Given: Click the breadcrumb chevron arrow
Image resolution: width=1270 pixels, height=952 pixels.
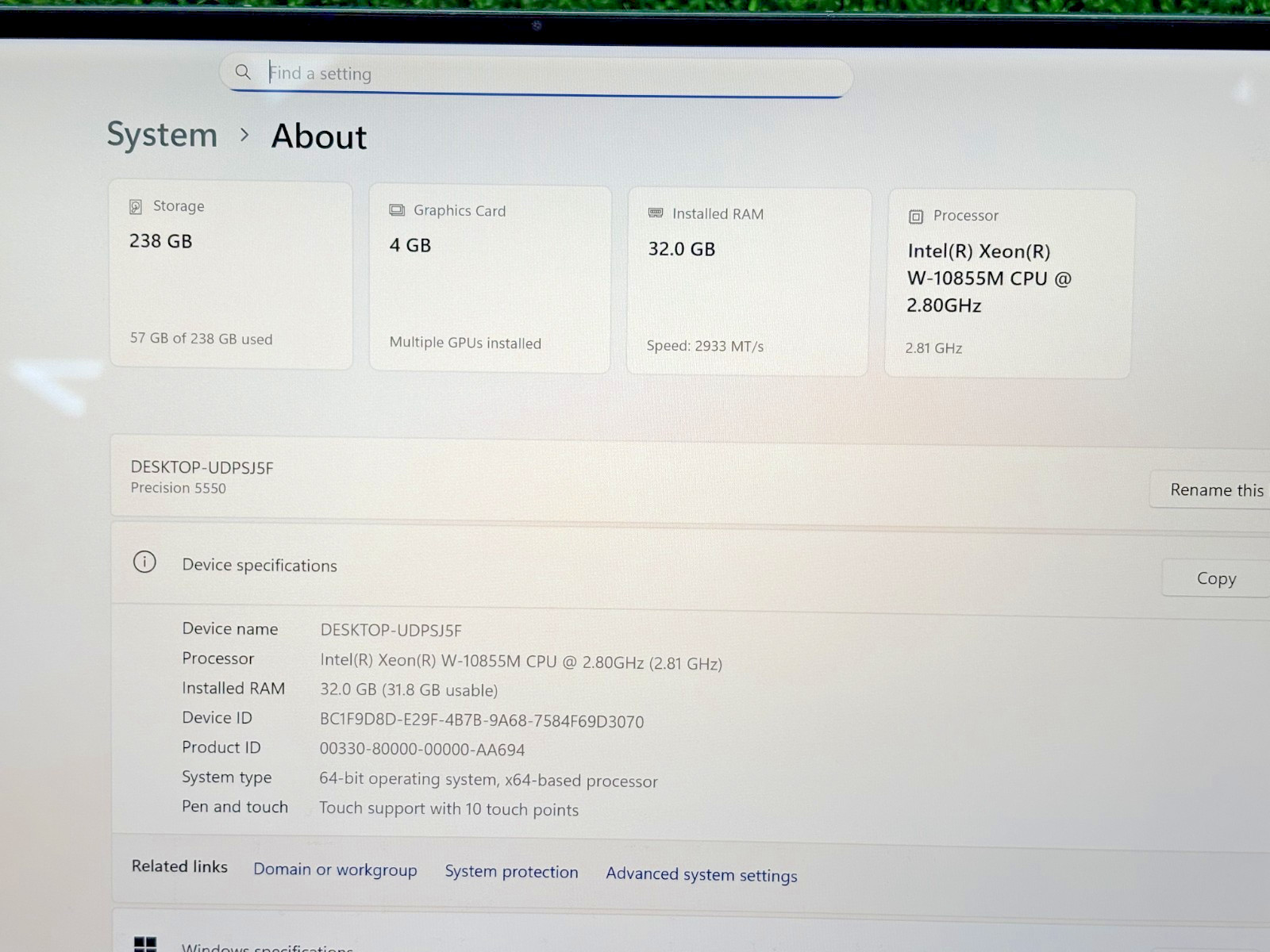Looking at the screenshot, I should 244,136.
